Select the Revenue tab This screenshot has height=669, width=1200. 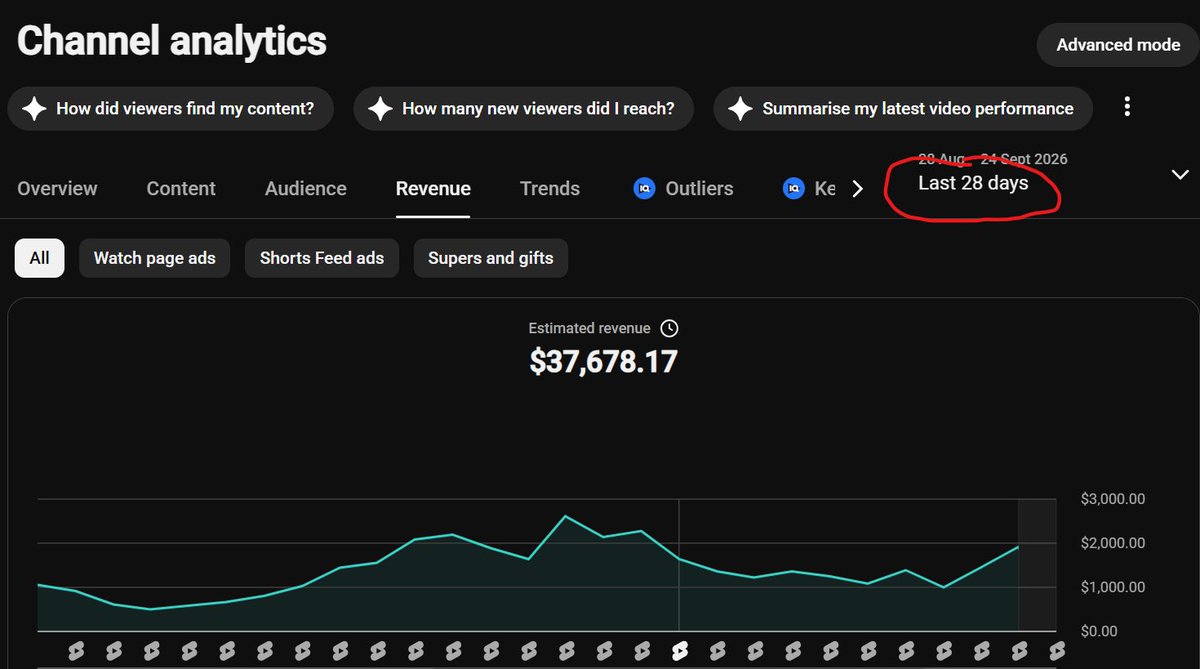(433, 188)
